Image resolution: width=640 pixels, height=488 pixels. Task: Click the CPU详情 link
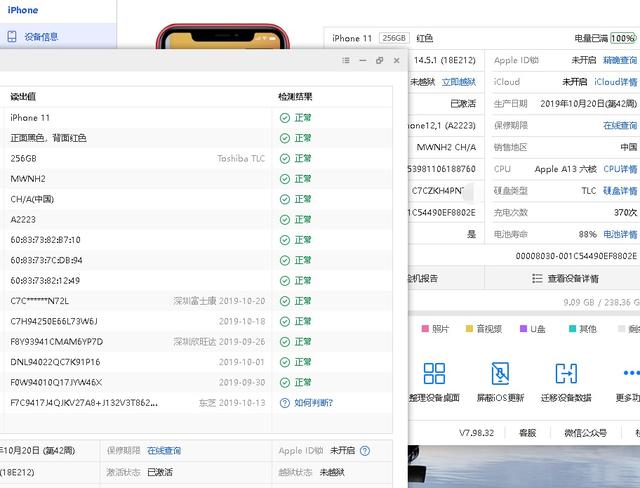pos(619,169)
